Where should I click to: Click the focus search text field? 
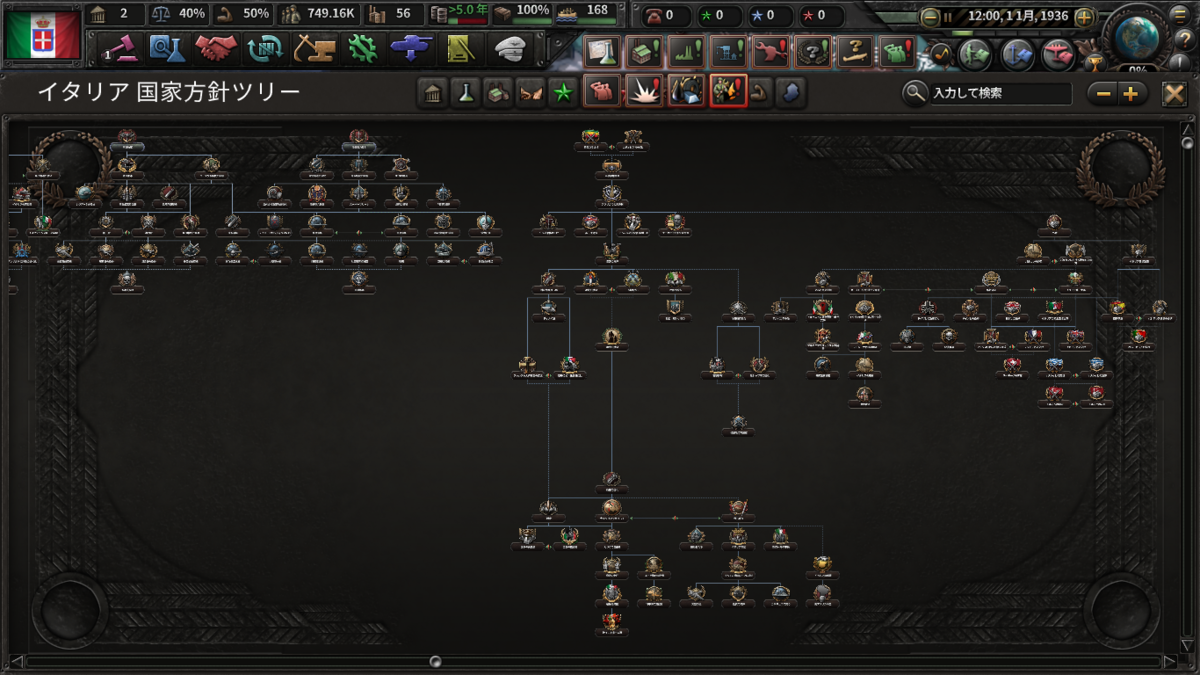[x=1000, y=94]
